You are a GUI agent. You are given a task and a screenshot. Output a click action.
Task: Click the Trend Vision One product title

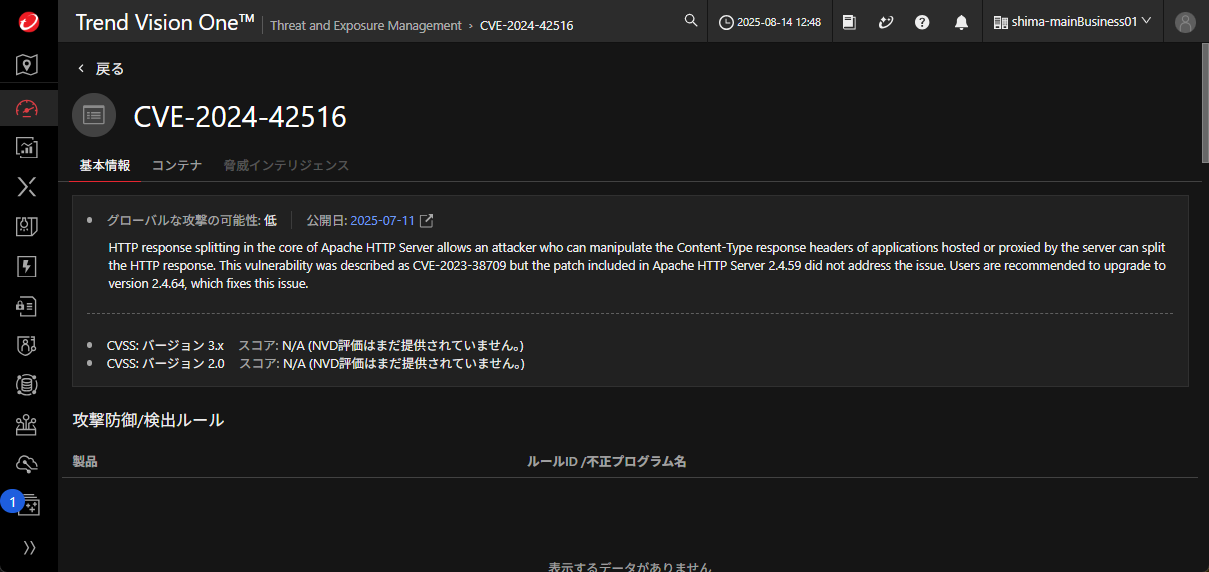coord(164,22)
